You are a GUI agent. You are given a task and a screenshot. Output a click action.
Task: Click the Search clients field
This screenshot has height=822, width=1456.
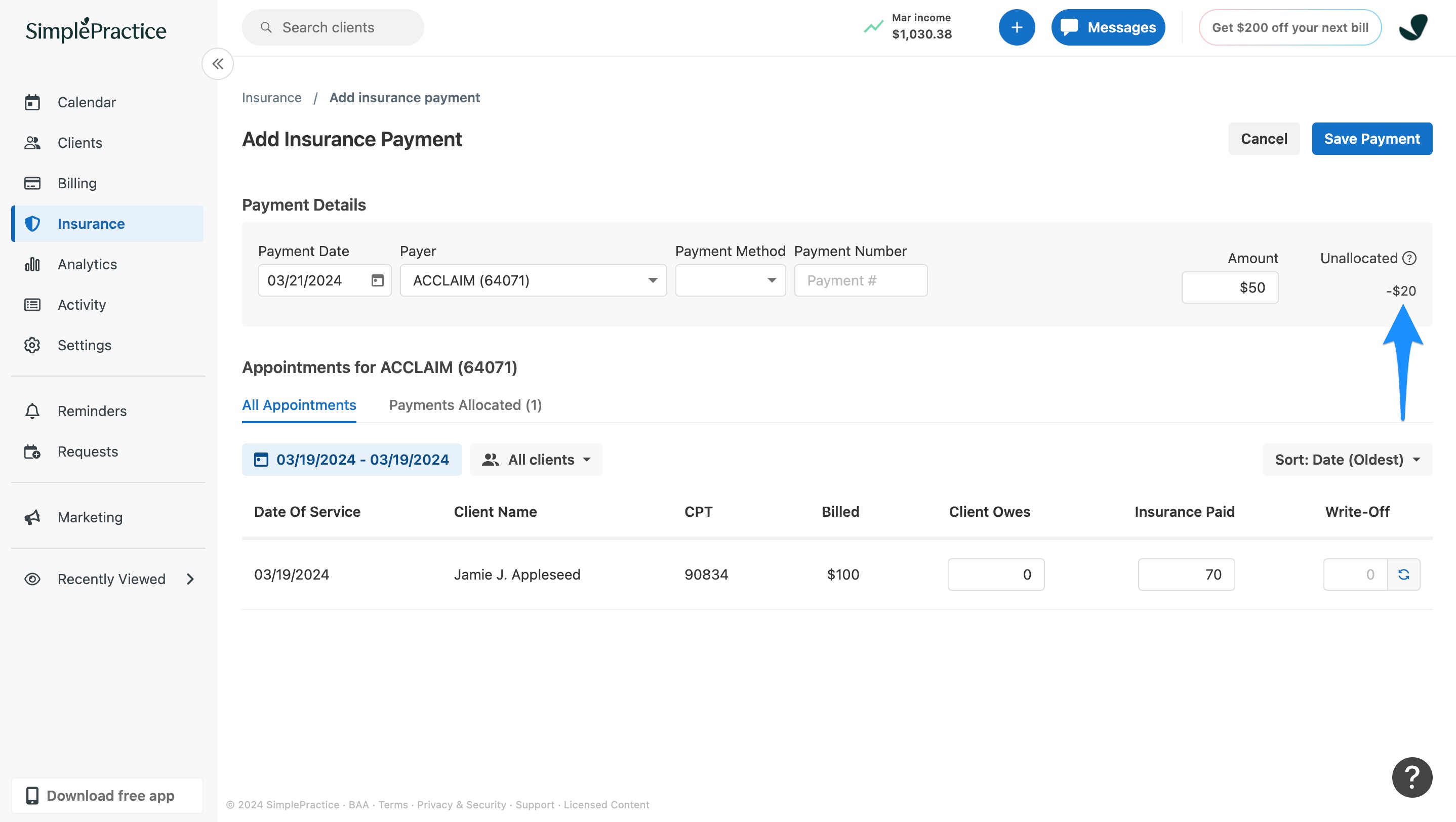[x=333, y=27]
